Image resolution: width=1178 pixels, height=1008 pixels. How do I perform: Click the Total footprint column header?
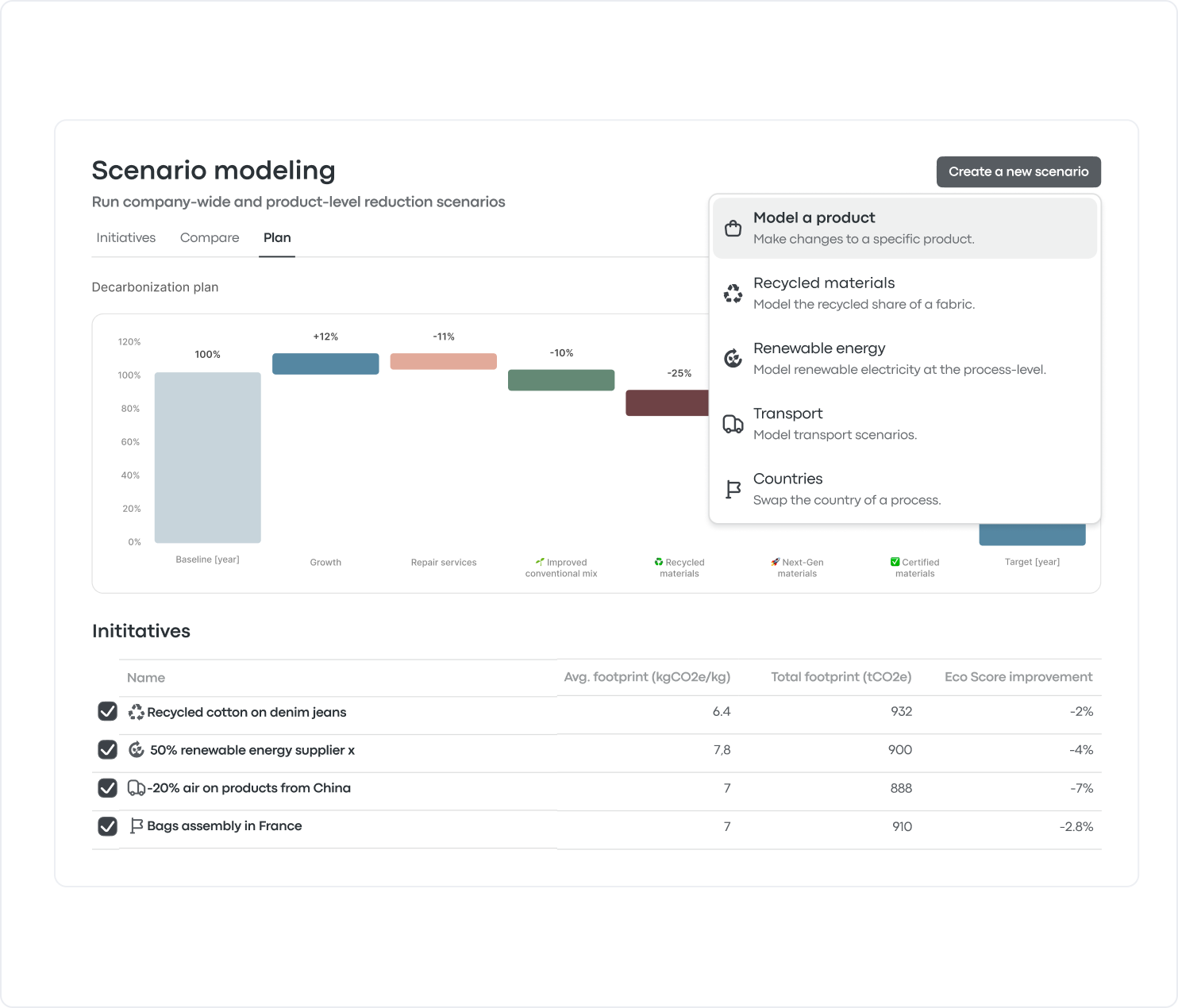pyautogui.click(x=841, y=677)
